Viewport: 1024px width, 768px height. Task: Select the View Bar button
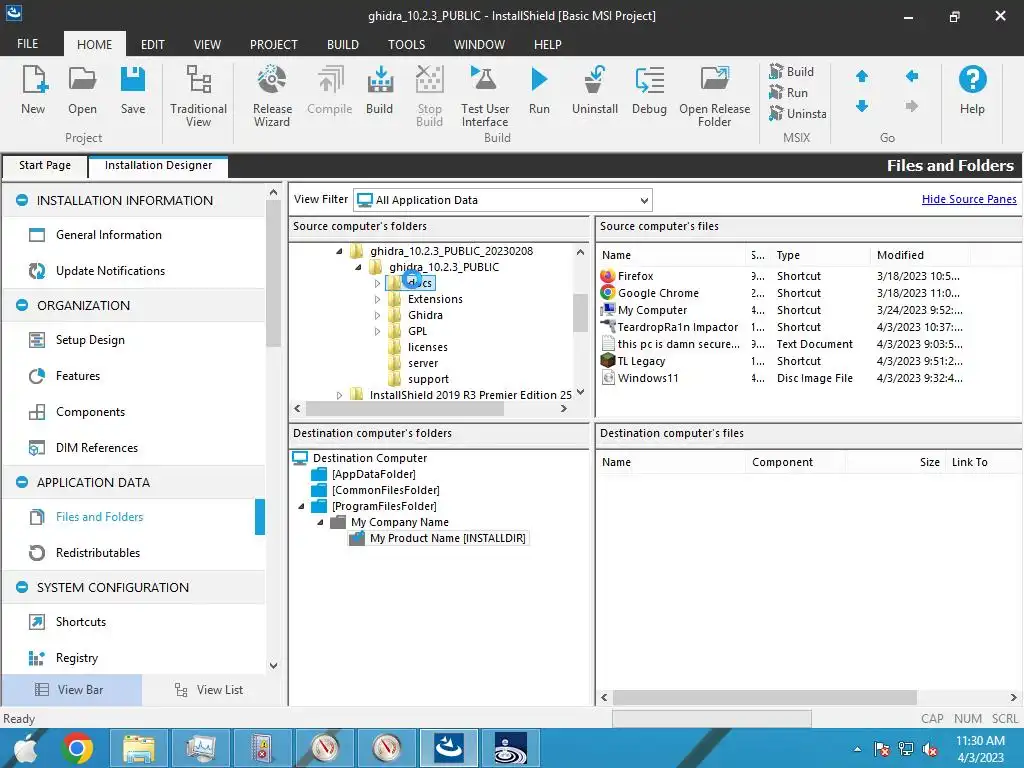pos(71,690)
